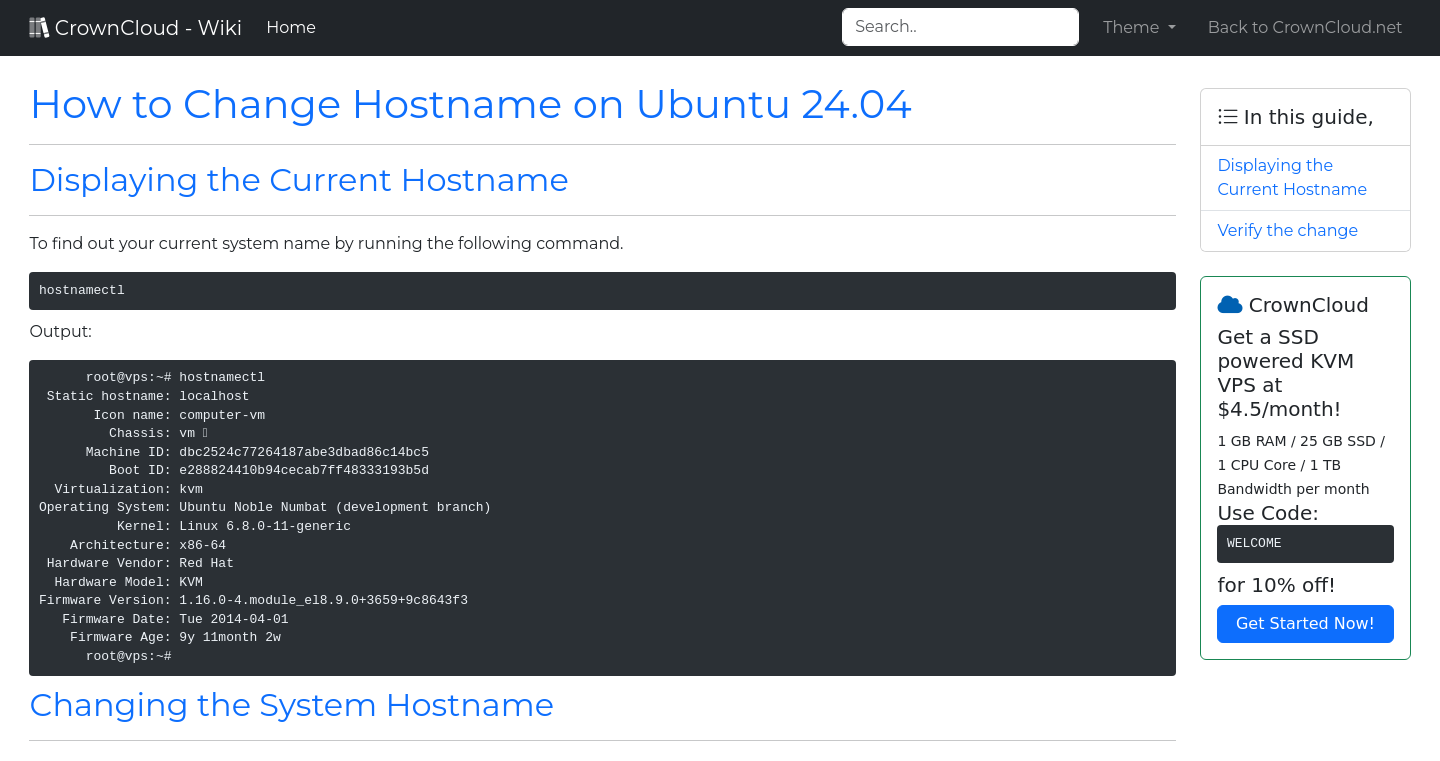1440x761 pixels.
Task: Open 'Displaying the Current Hostname' from the guide
Action: pyautogui.click(x=1291, y=177)
